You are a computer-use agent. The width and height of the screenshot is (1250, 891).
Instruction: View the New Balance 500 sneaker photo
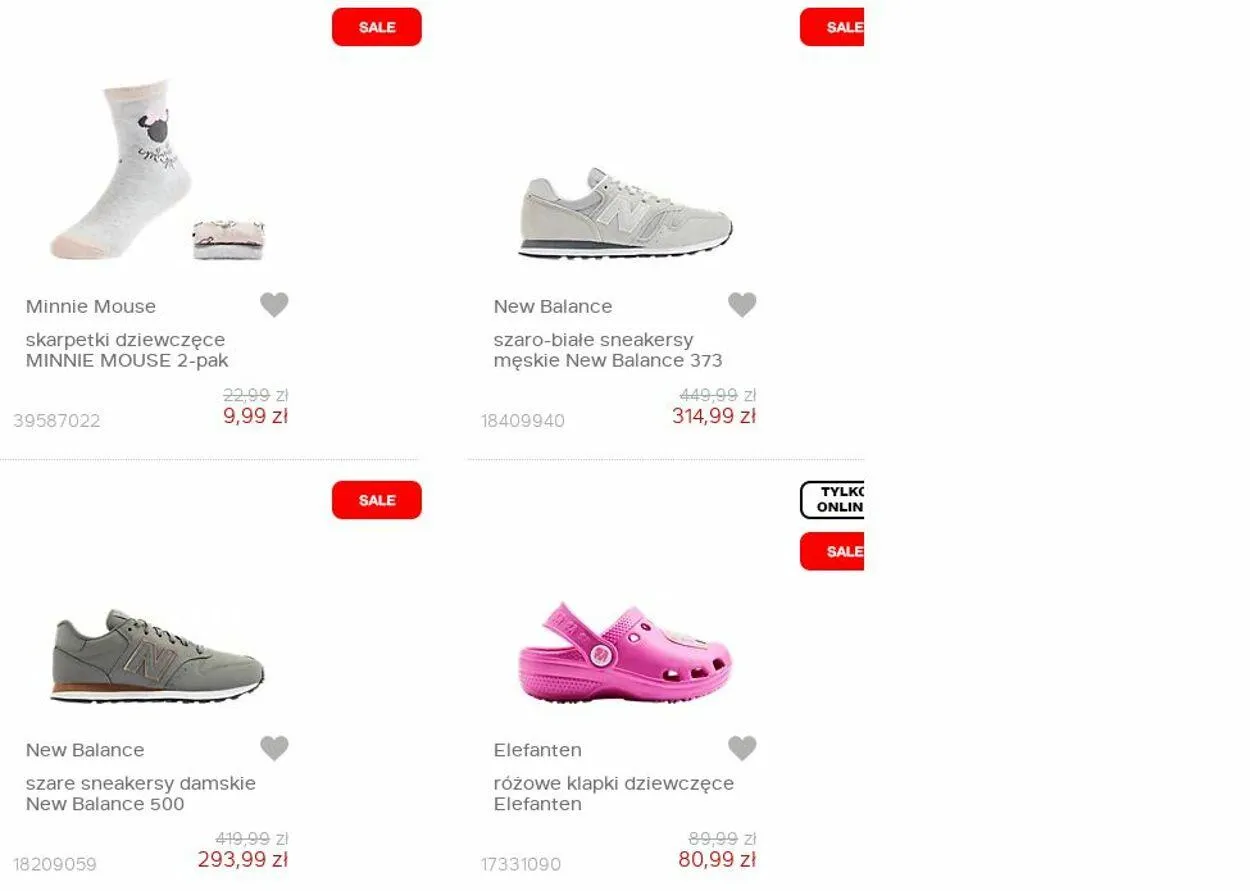pos(157,655)
